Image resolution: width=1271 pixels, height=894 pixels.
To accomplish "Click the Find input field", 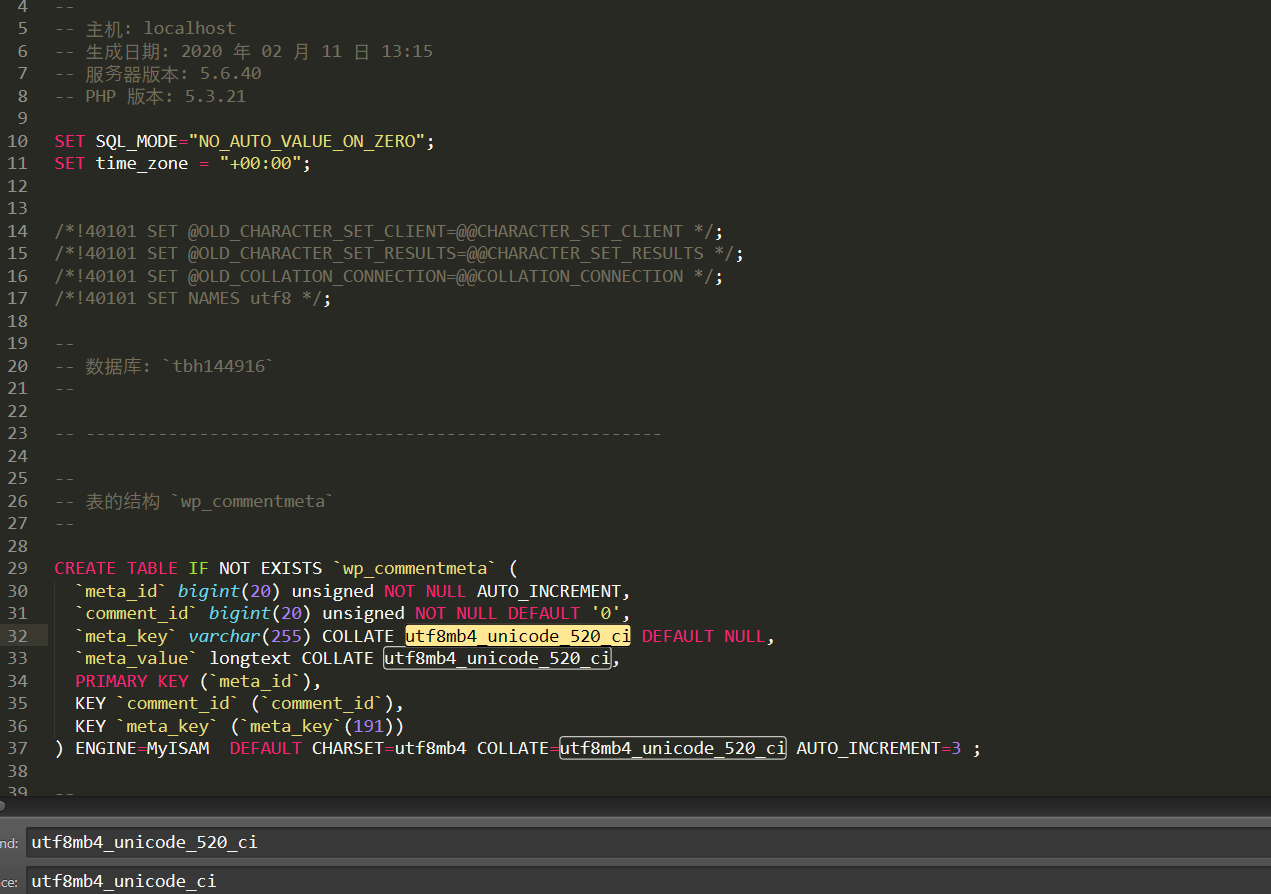I will click(640, 842).
